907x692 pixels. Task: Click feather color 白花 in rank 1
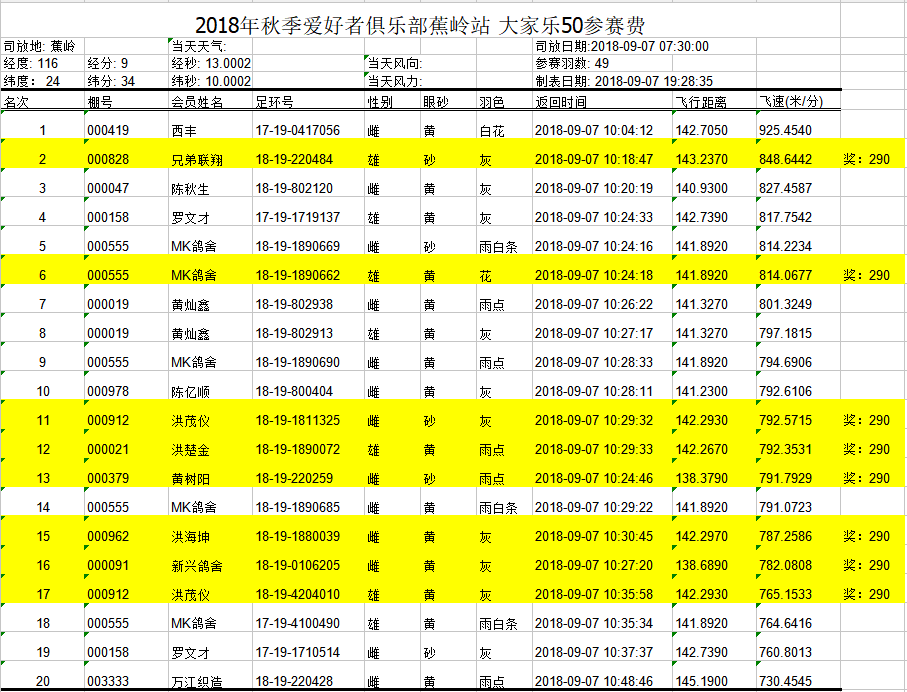492,131
